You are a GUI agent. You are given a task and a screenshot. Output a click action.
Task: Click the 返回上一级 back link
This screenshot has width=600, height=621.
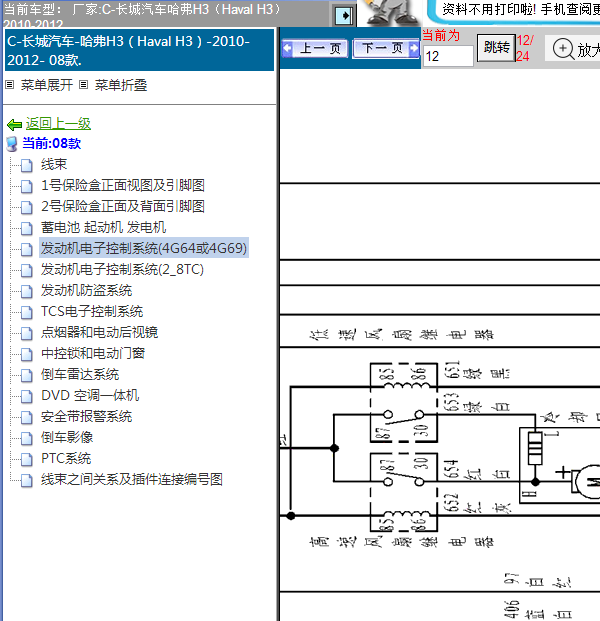click(58, 124)
